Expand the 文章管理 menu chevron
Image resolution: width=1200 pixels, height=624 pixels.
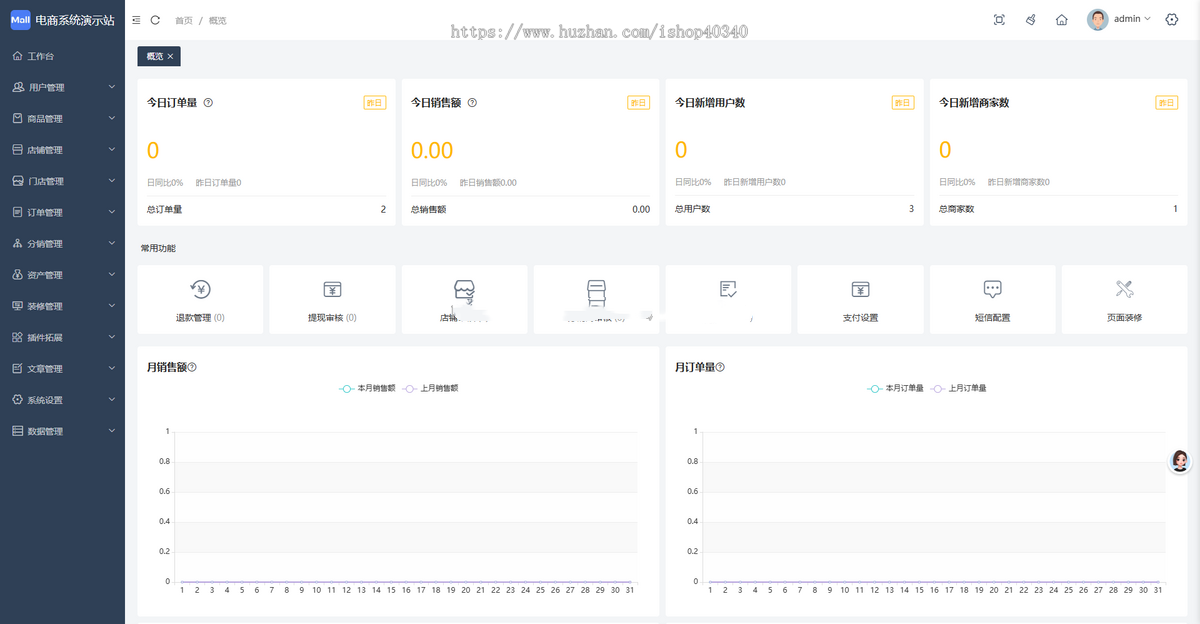(x=112, y=368)
